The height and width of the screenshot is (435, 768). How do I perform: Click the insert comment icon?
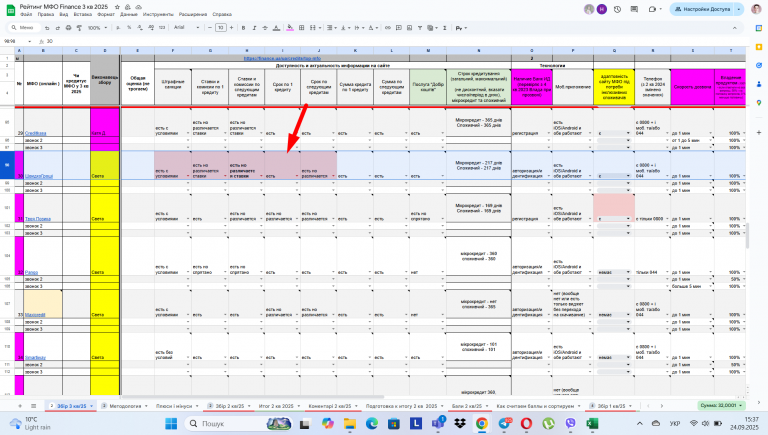tap(399, 28)
